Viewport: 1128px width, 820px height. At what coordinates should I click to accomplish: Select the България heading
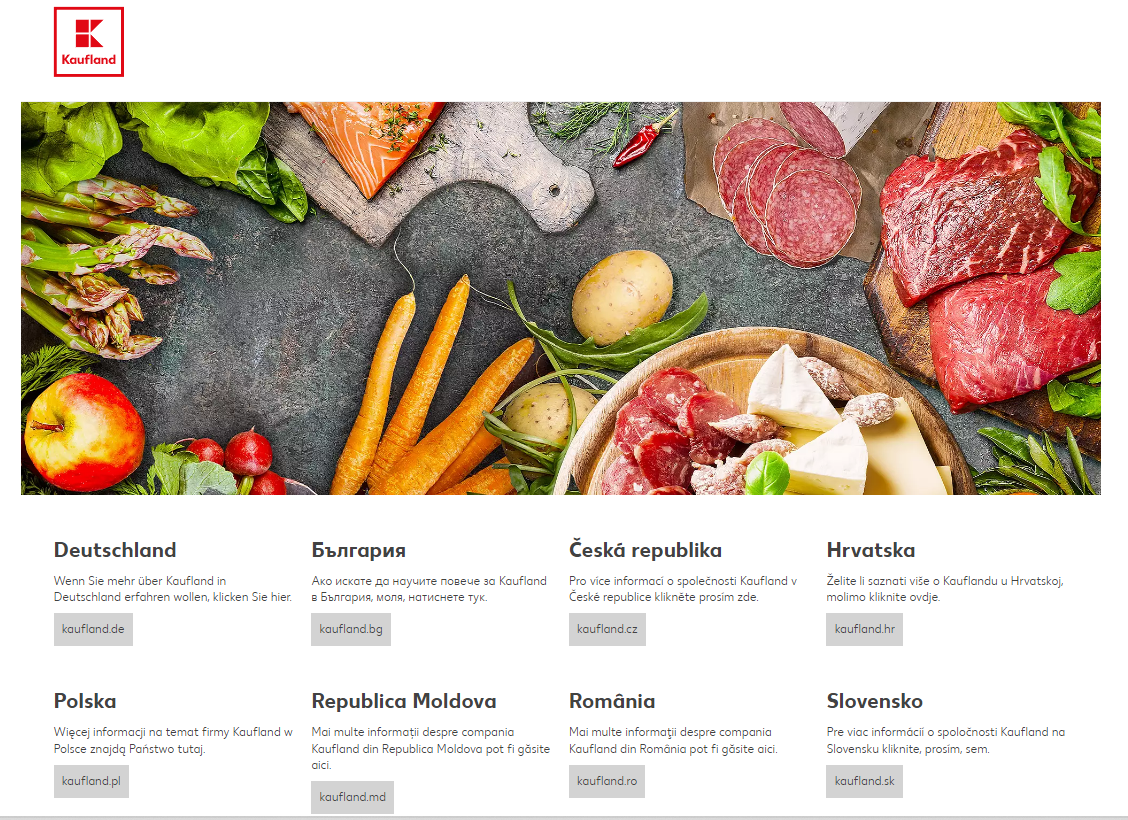click(x=359, y=550)
